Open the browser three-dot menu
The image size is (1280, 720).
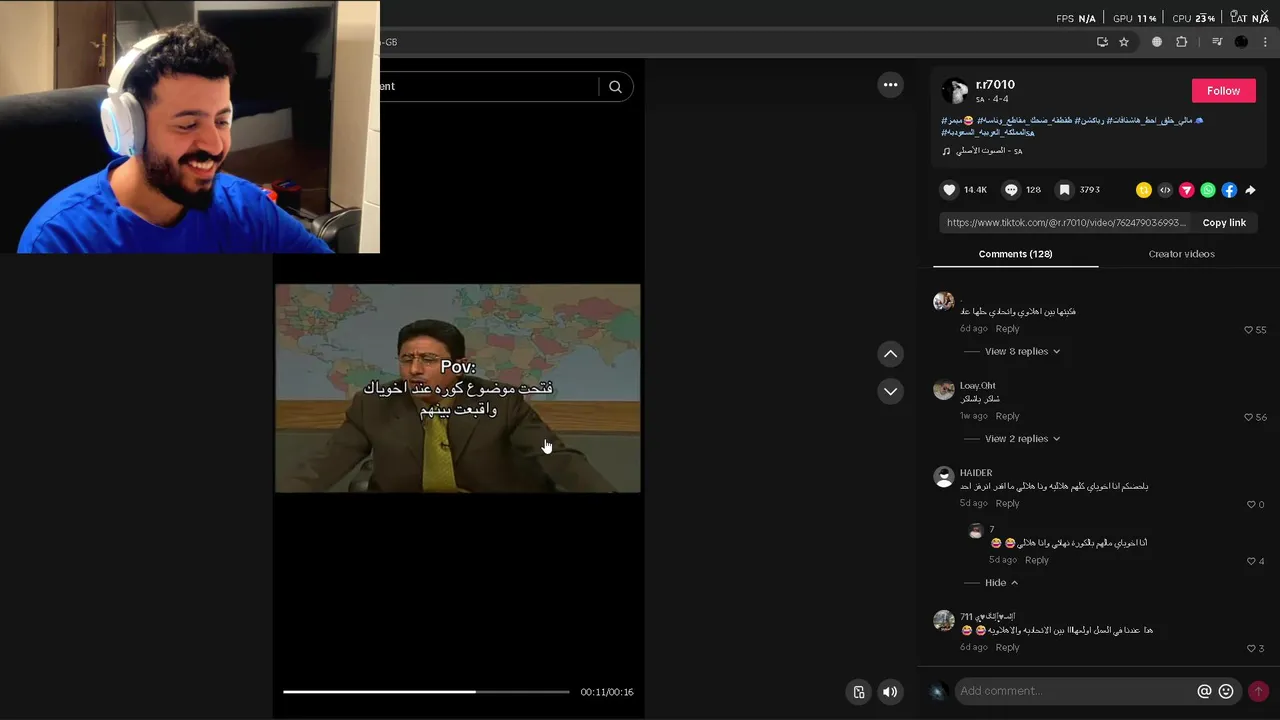(1265, 42)
